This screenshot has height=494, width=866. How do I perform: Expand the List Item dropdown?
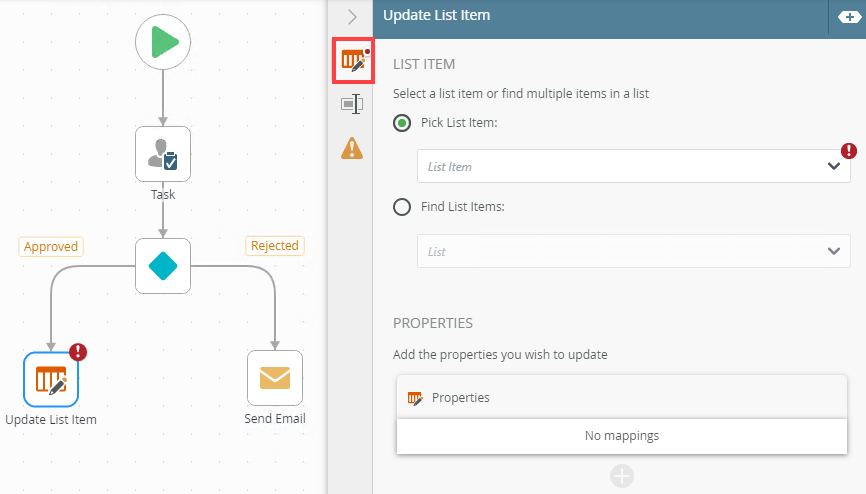(834, 167)
